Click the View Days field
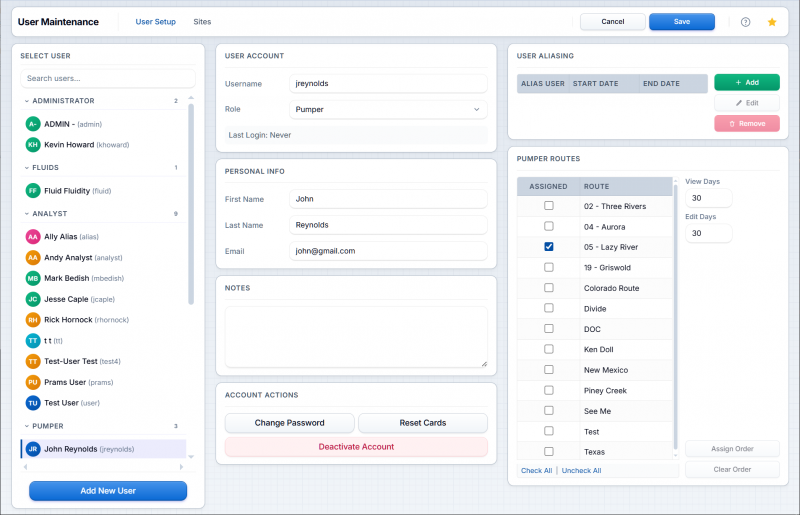The image size is (800, 515). [708, 198]
